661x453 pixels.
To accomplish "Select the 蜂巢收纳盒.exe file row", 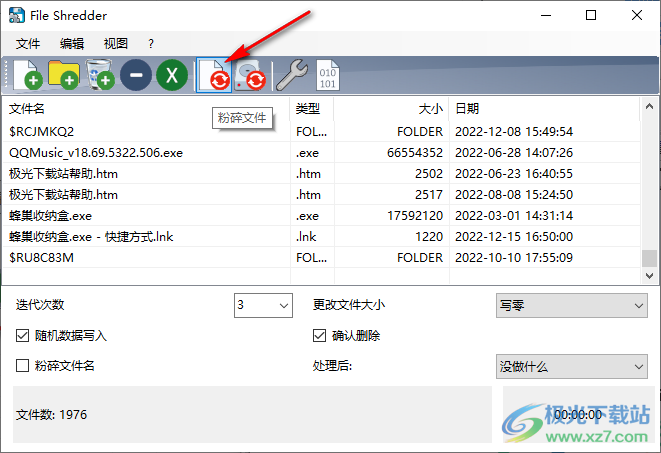I will pos(322,216).
